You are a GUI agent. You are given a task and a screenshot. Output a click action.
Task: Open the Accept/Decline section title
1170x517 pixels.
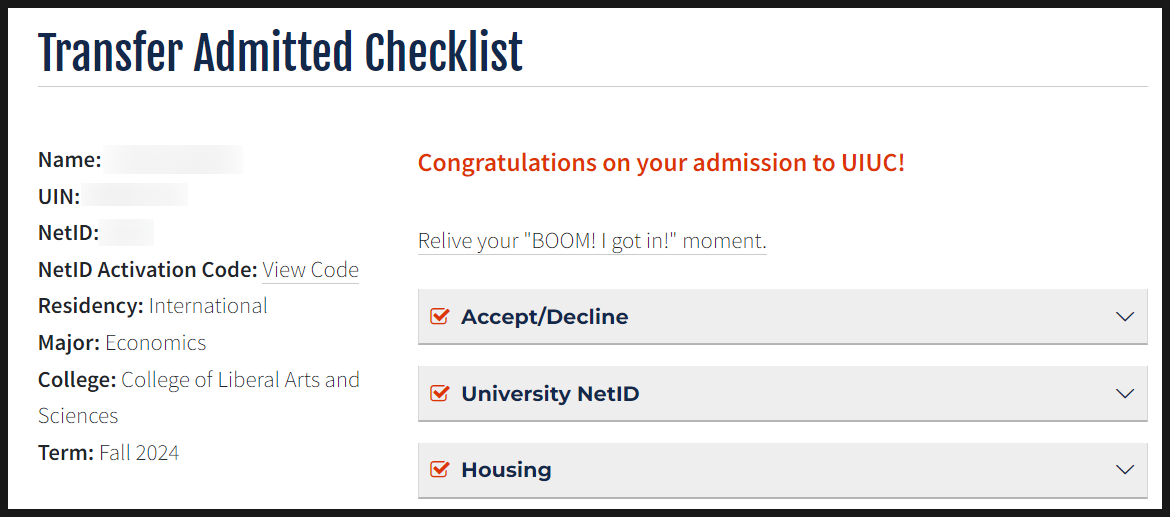pos(545,317)
